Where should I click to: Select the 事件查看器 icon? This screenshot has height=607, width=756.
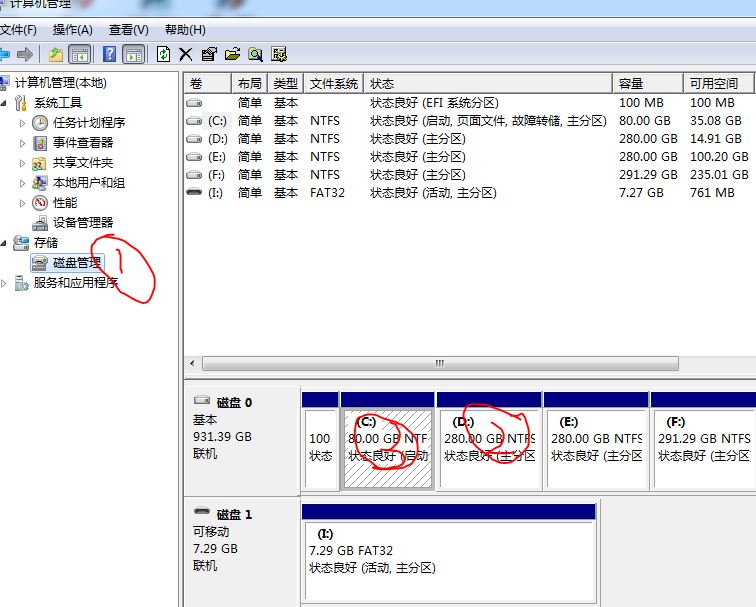(x=40, y=143)
